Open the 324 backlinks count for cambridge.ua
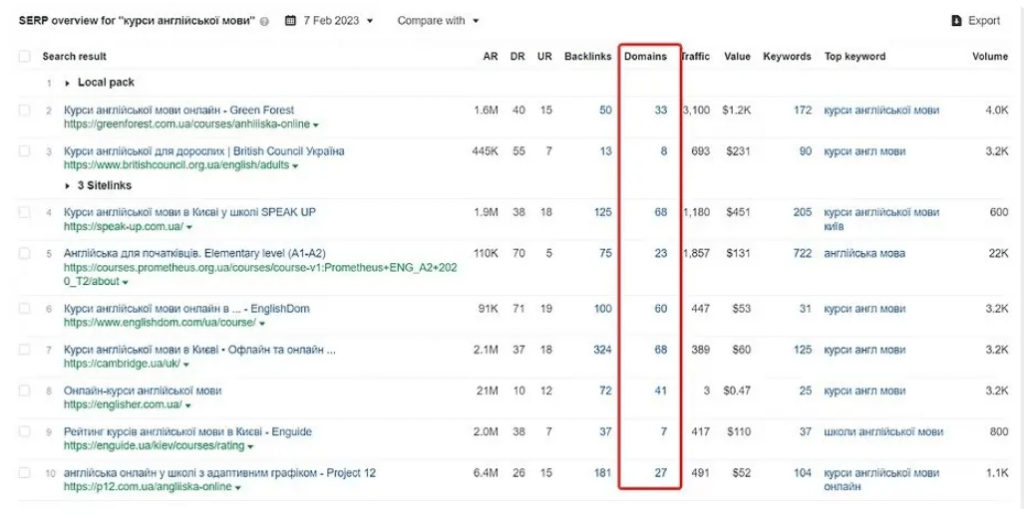 pyautogui.click(x=602, y=349)
